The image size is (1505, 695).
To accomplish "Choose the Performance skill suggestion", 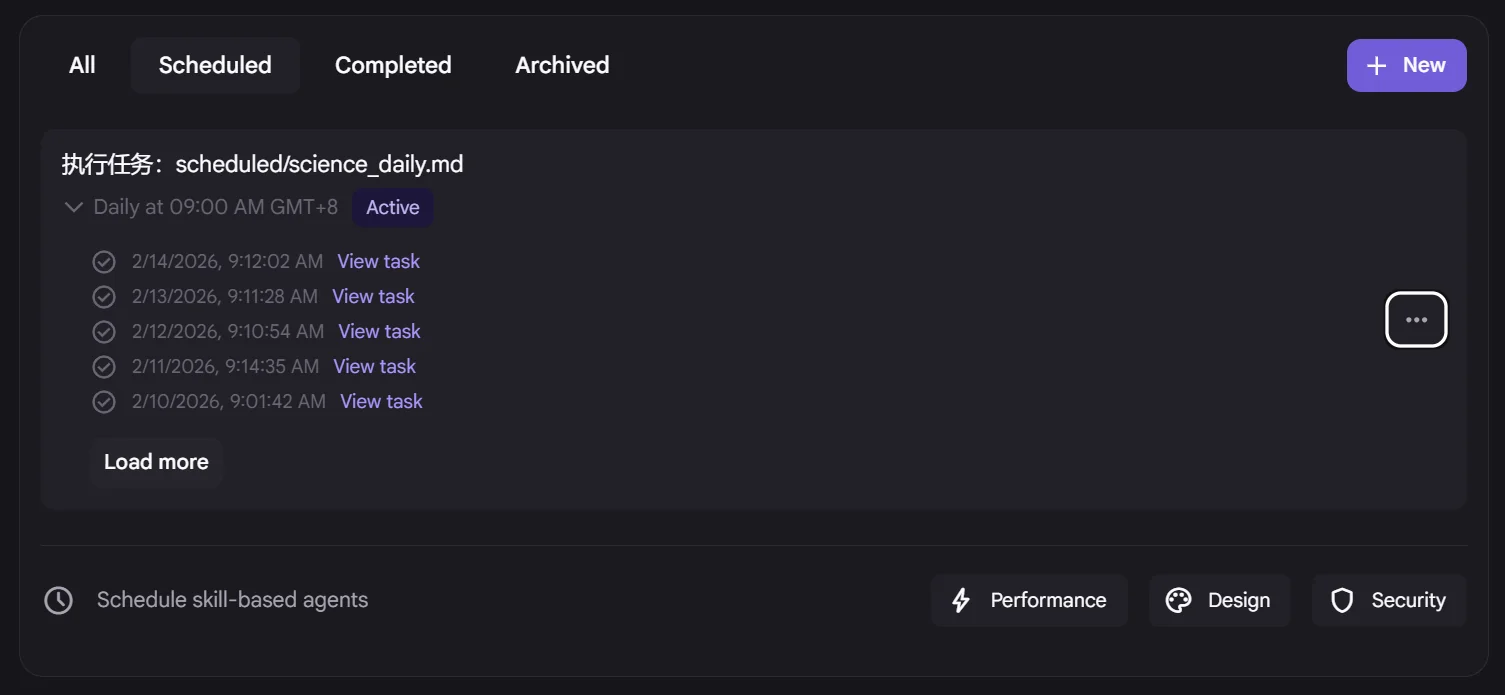I will pos(1029,600).
